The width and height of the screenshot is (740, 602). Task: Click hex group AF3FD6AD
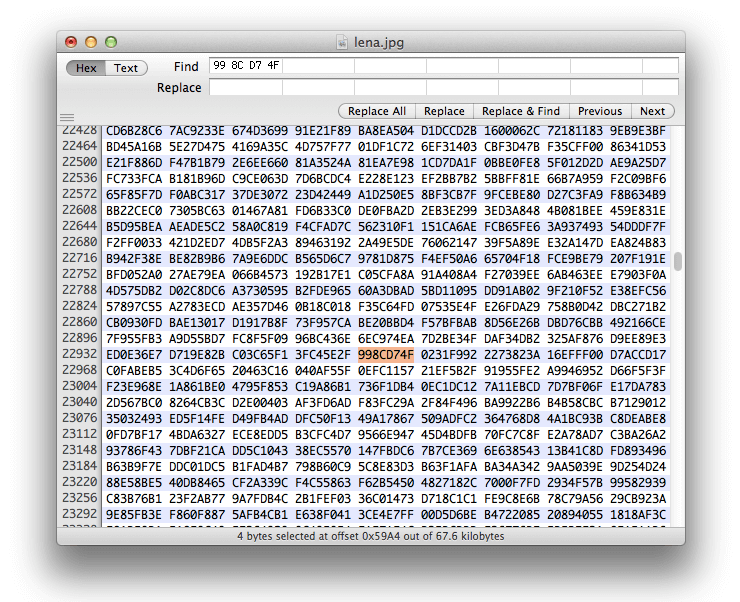(323, 403)
